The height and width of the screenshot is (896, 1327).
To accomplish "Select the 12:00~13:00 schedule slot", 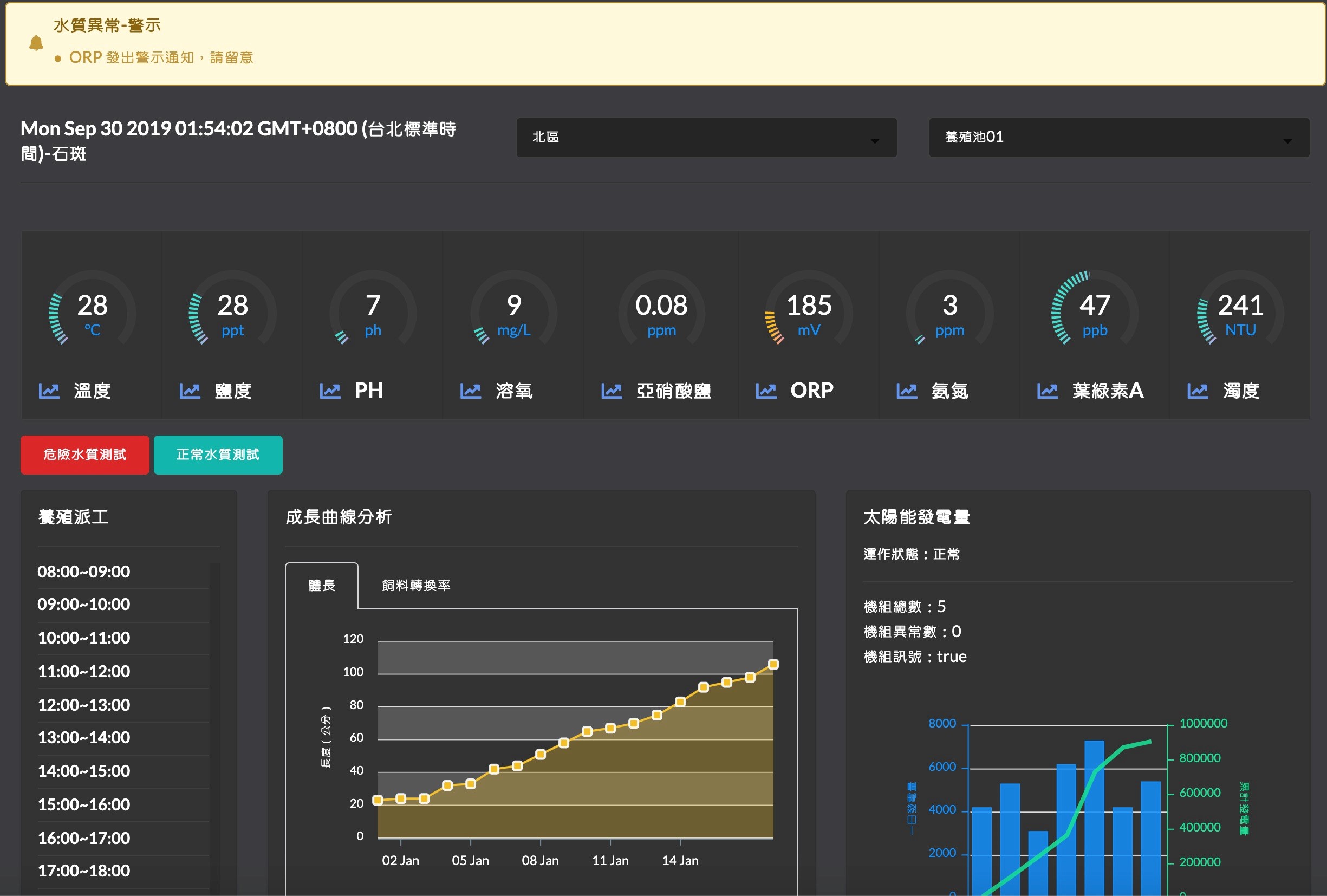I will pyautogui.click(x=123, y=705).
